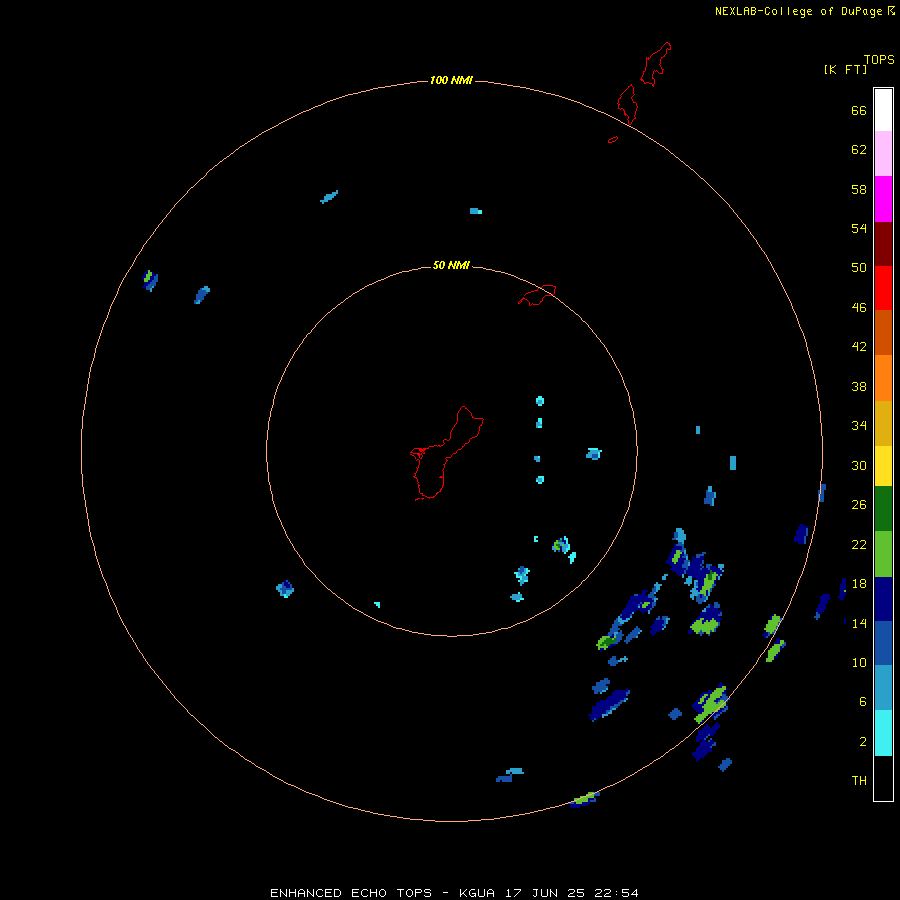Click the light blue legend swatch above 6
This screenshot has width=900, height=900.
[x=883, y=687]
